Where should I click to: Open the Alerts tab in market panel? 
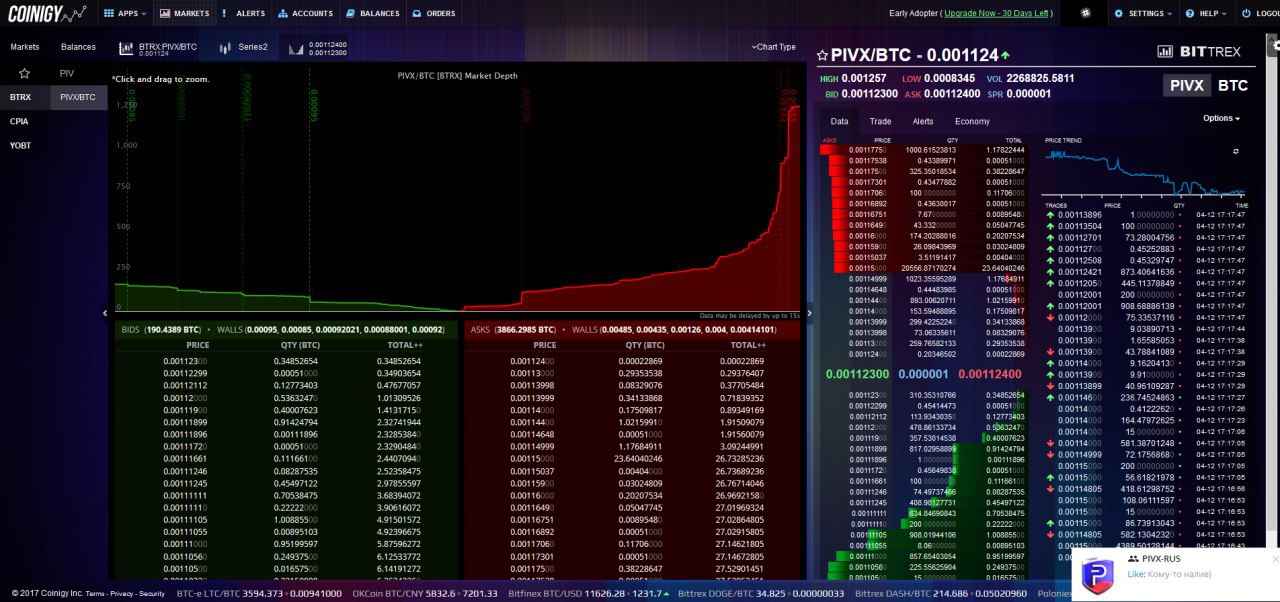tap(923, 121)
